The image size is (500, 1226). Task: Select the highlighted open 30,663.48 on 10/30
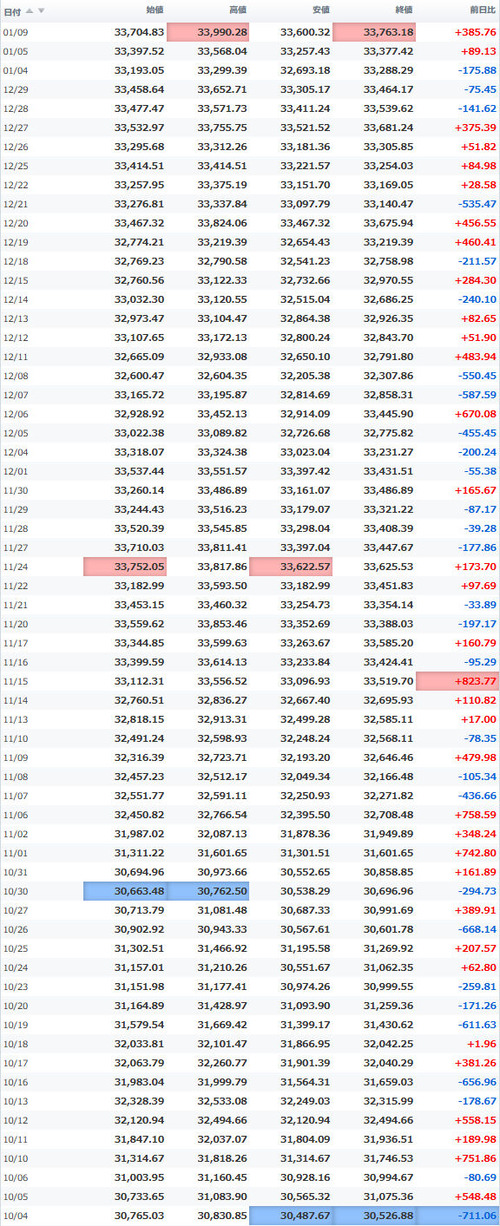pyautogui.click(x=125, y=890)
